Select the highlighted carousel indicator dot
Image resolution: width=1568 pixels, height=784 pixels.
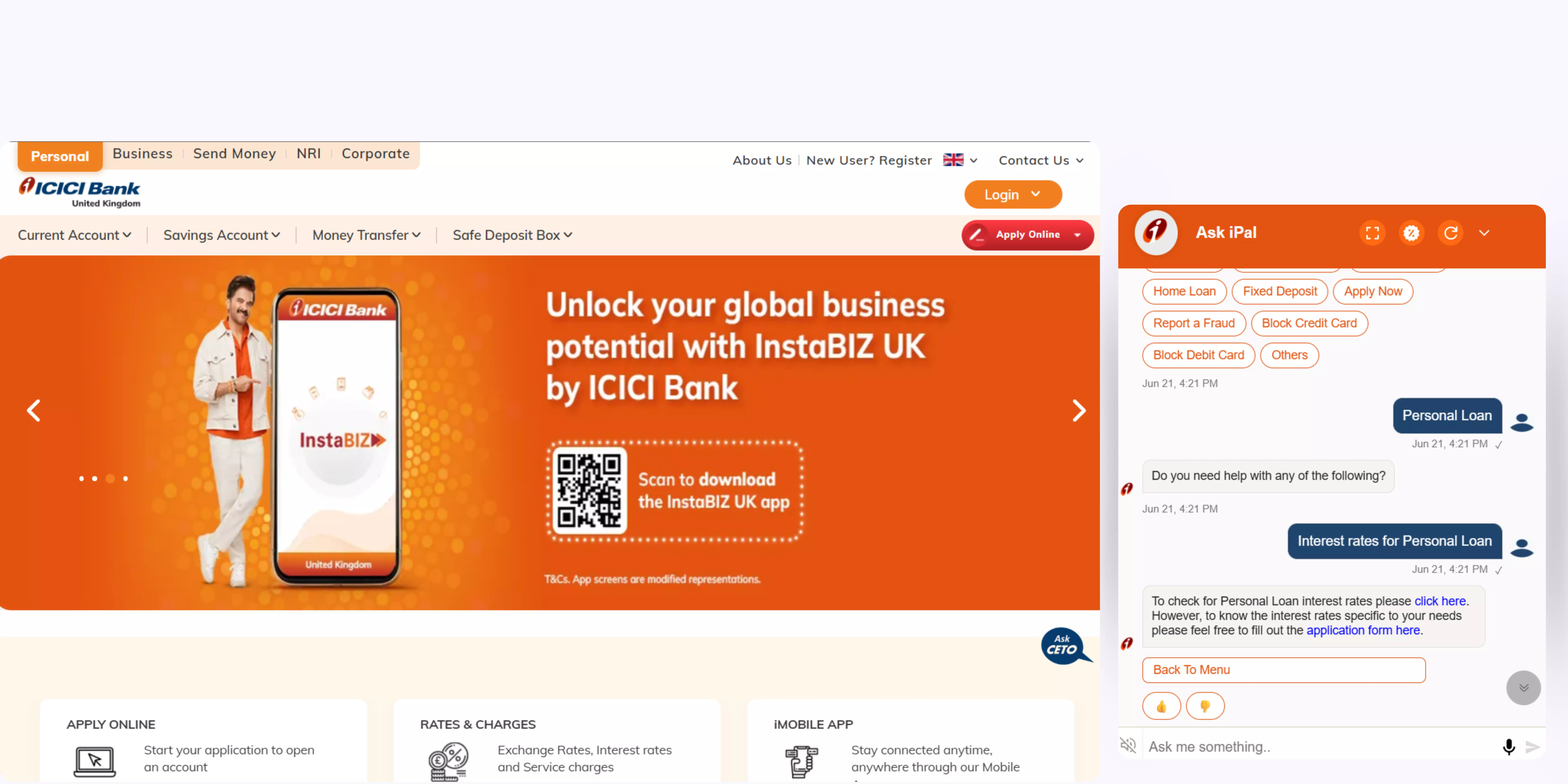click(110, 478)
